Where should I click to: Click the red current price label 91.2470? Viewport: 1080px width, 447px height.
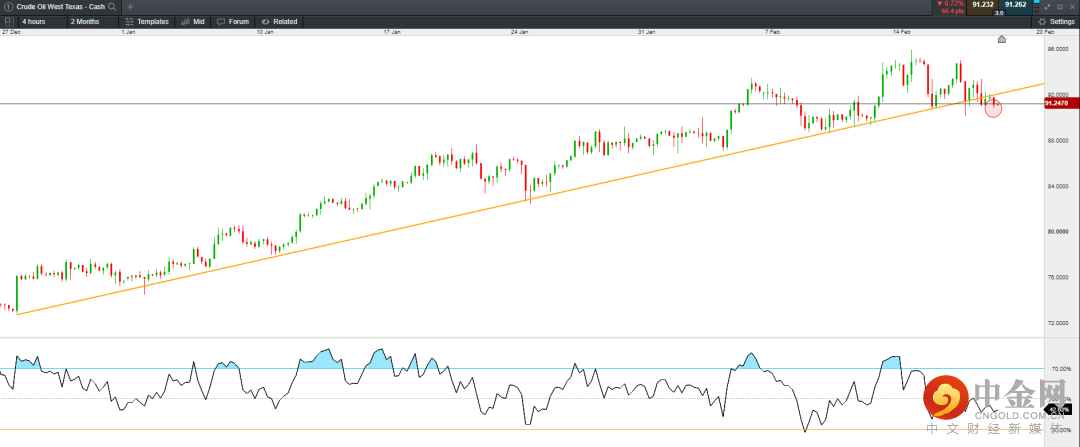point(1057,103)
